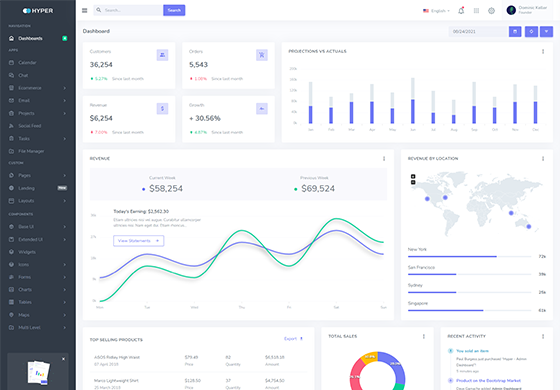Zoom out on the world map
This screenshot has height=390, width=560.
point(413,182)
